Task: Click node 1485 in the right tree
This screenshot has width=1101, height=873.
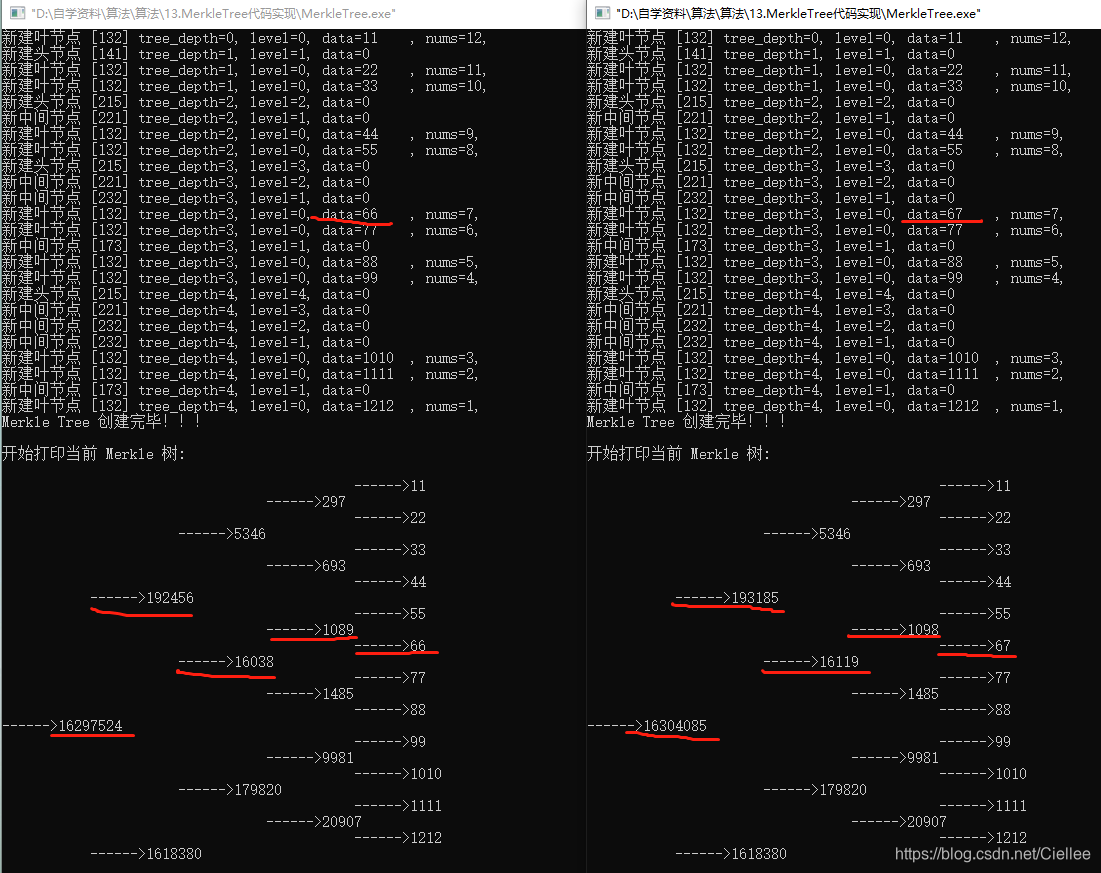Action: 923,693
